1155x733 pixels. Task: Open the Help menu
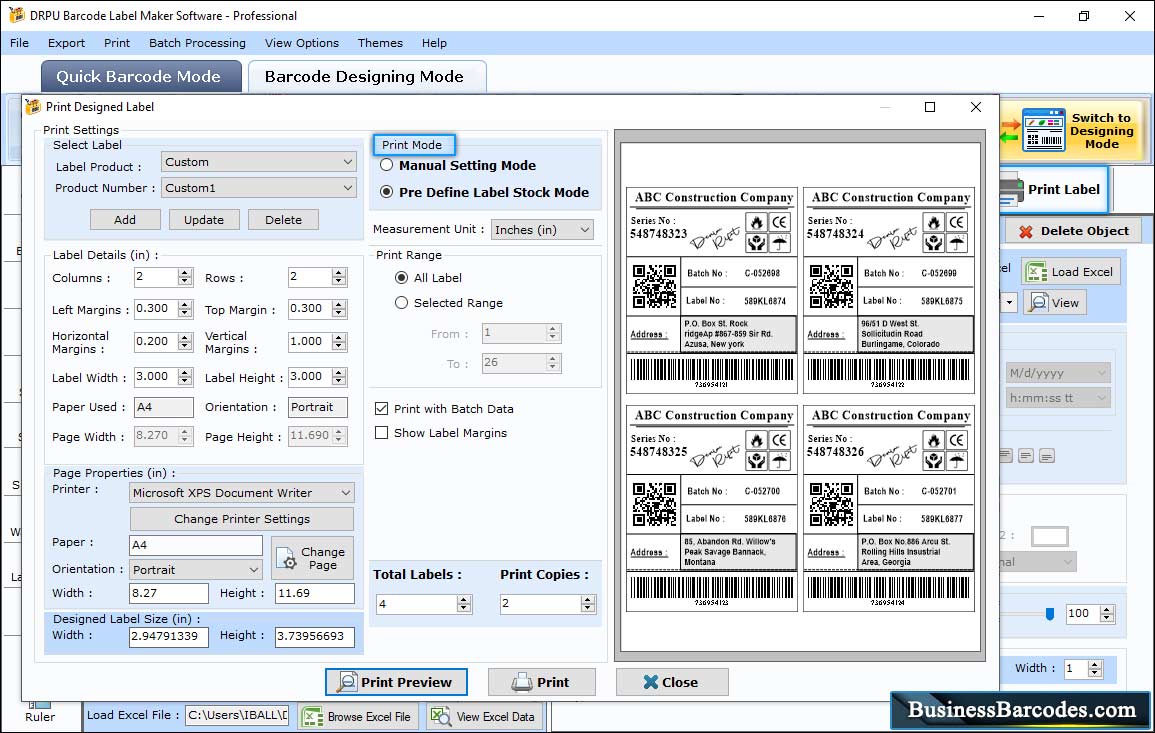434,43
